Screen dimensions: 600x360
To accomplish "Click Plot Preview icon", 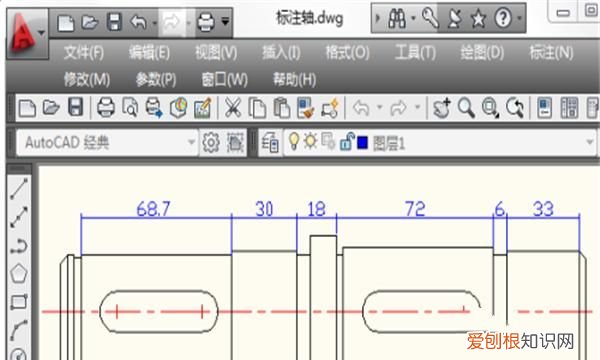I will click(130, 108).
